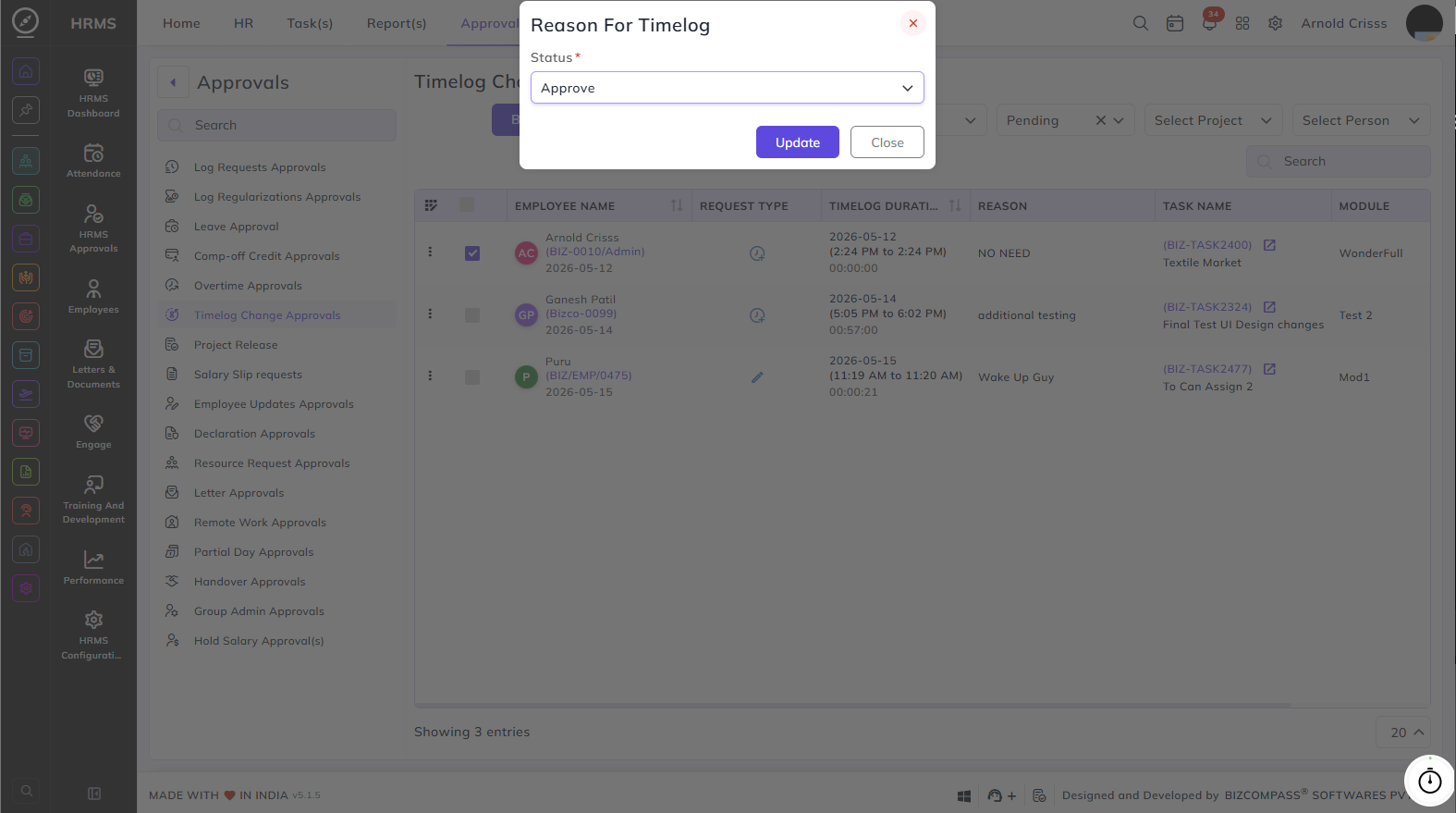Screen dimensions: 1456x813
Task: Click the Close button in dialog
Action: [887, 142]
